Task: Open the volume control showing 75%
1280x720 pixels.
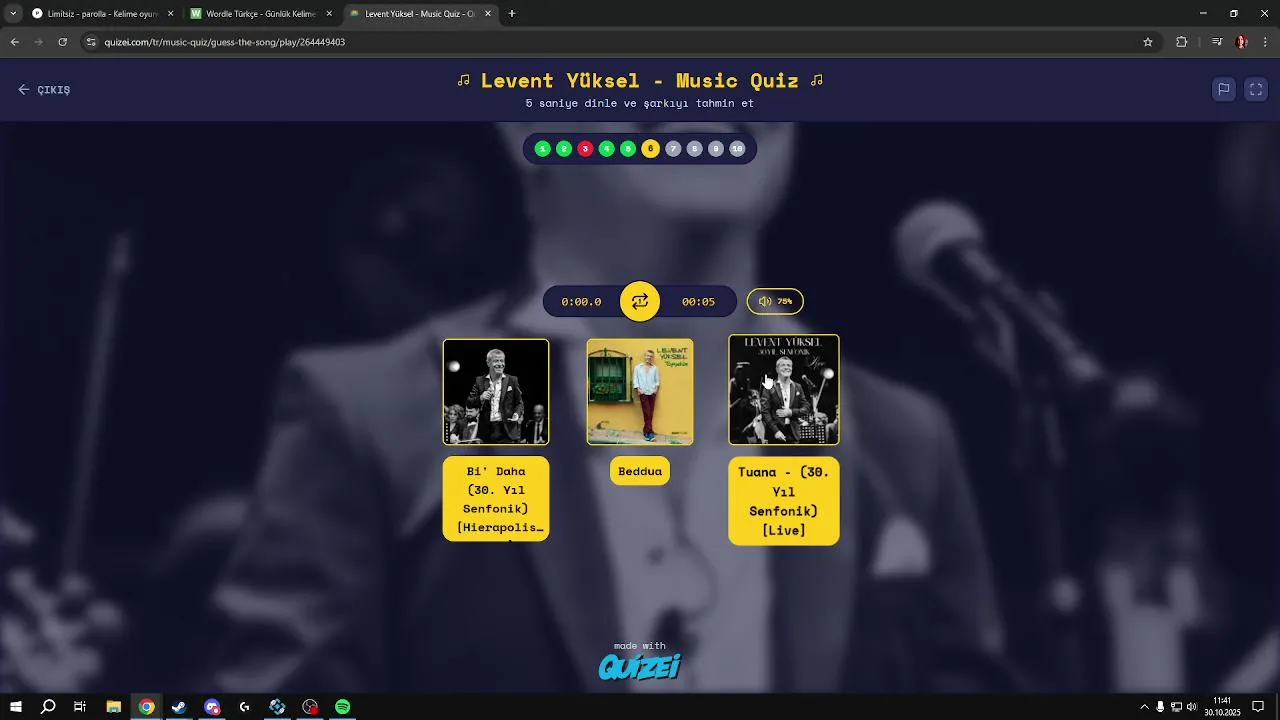Action: pos(775,301)
